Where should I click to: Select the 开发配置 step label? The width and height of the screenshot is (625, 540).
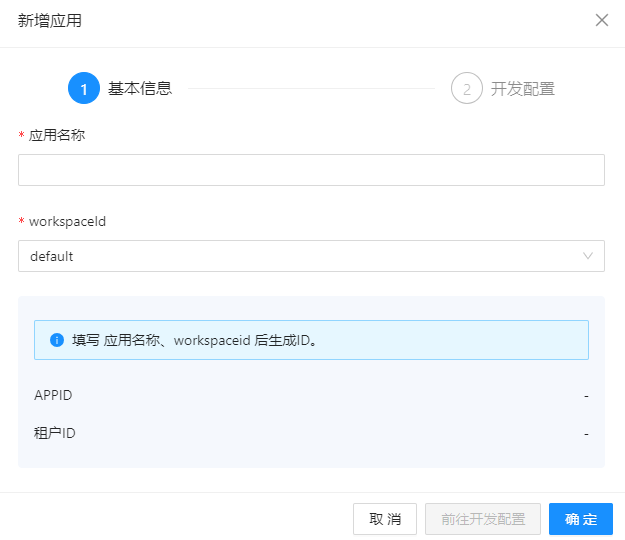click(523, 88)
